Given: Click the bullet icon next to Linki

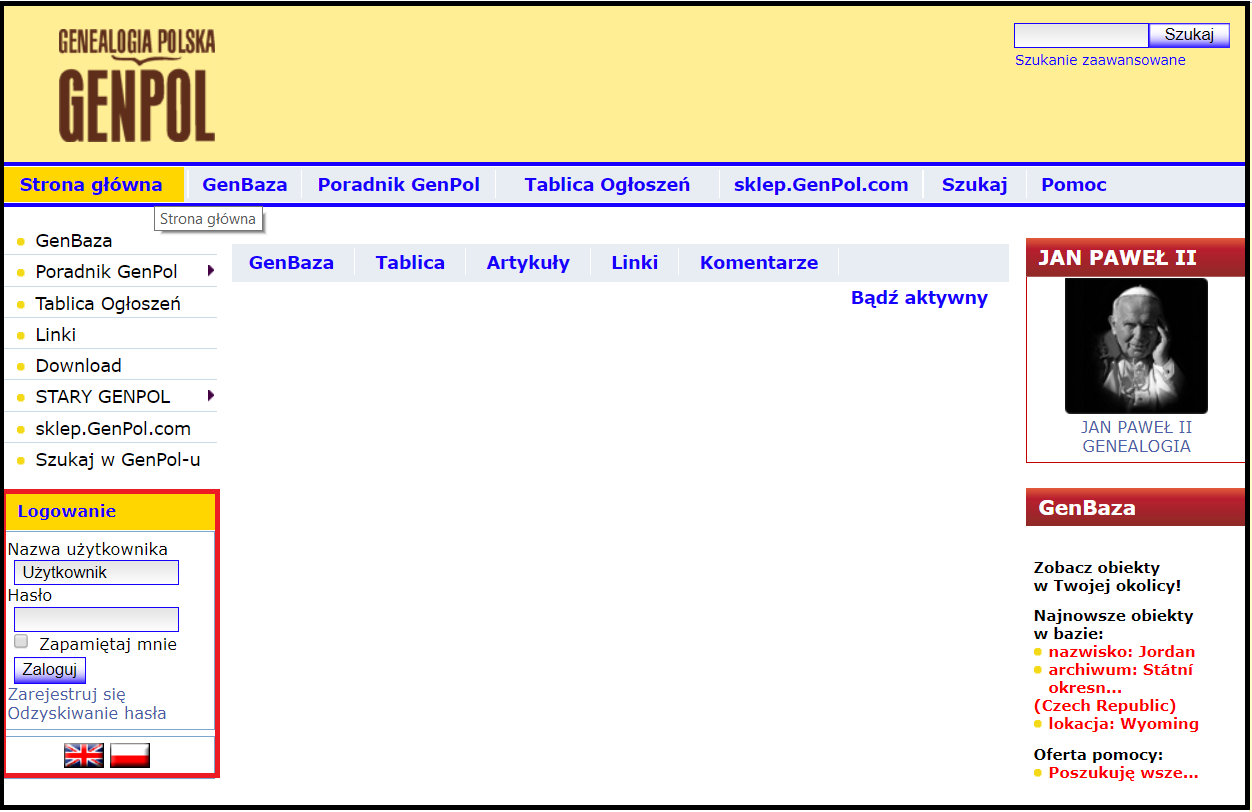Looking at the screenshot, I should point(22,334).
